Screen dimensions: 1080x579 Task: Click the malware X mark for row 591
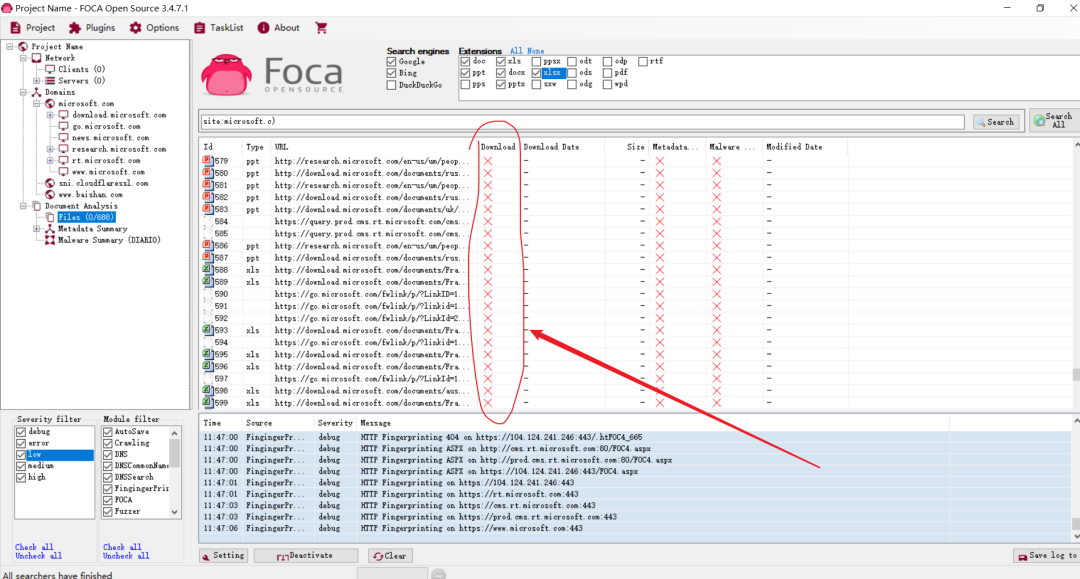pos(716,306)
